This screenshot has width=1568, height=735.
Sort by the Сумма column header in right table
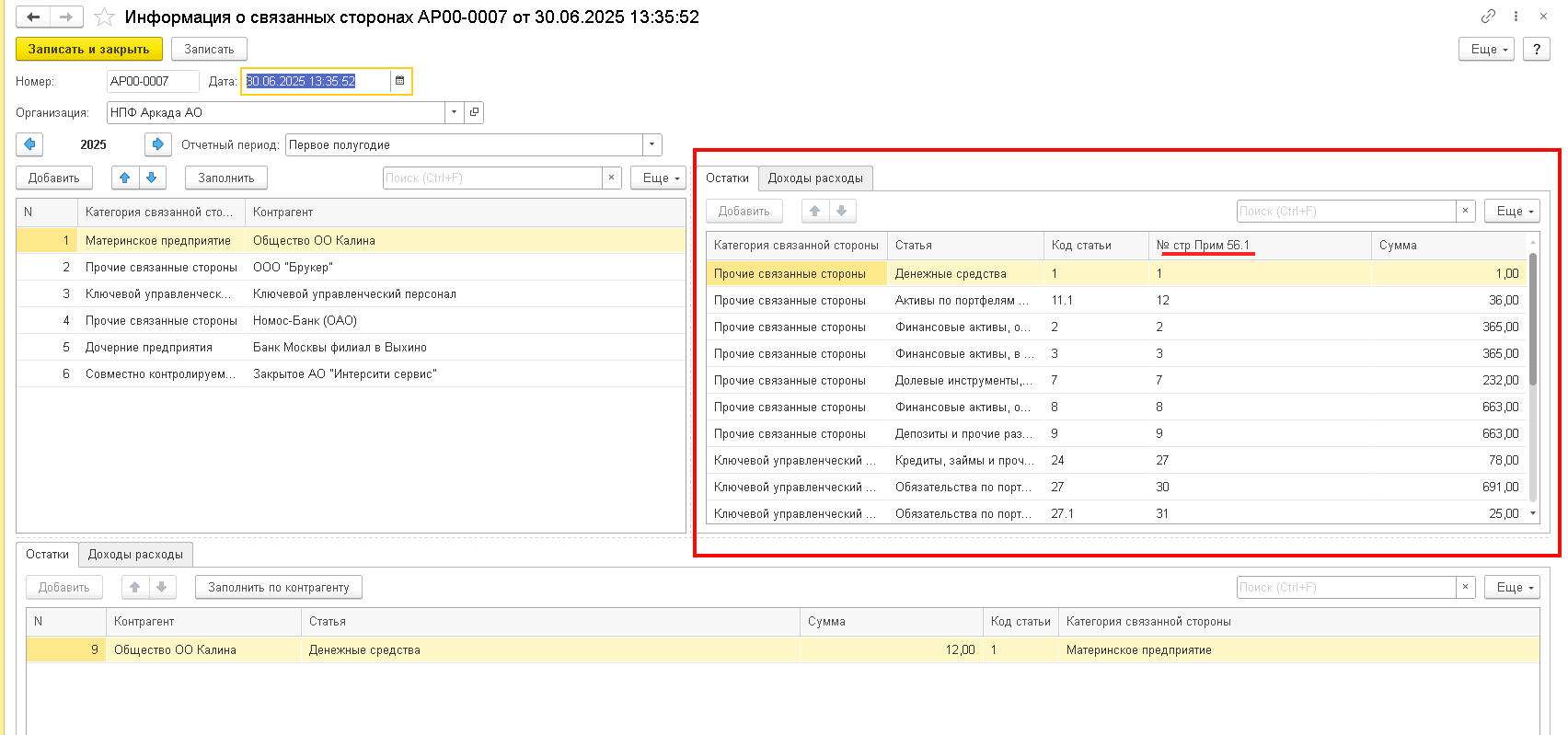point(1447,245)
